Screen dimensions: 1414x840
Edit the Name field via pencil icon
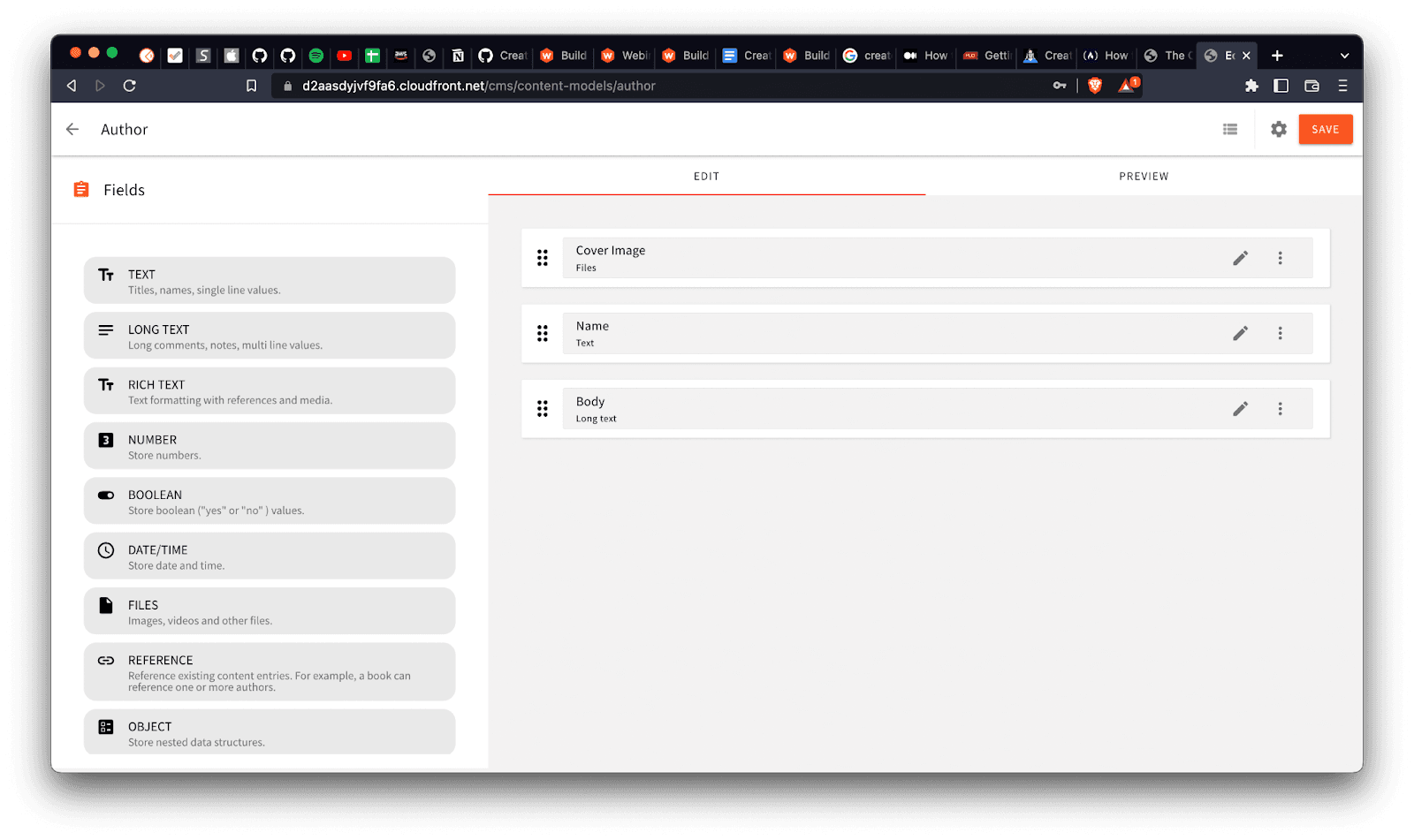click(x=1240, y=333)
